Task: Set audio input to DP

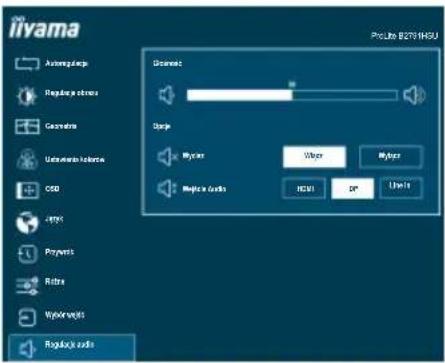Action: [352, 189]
